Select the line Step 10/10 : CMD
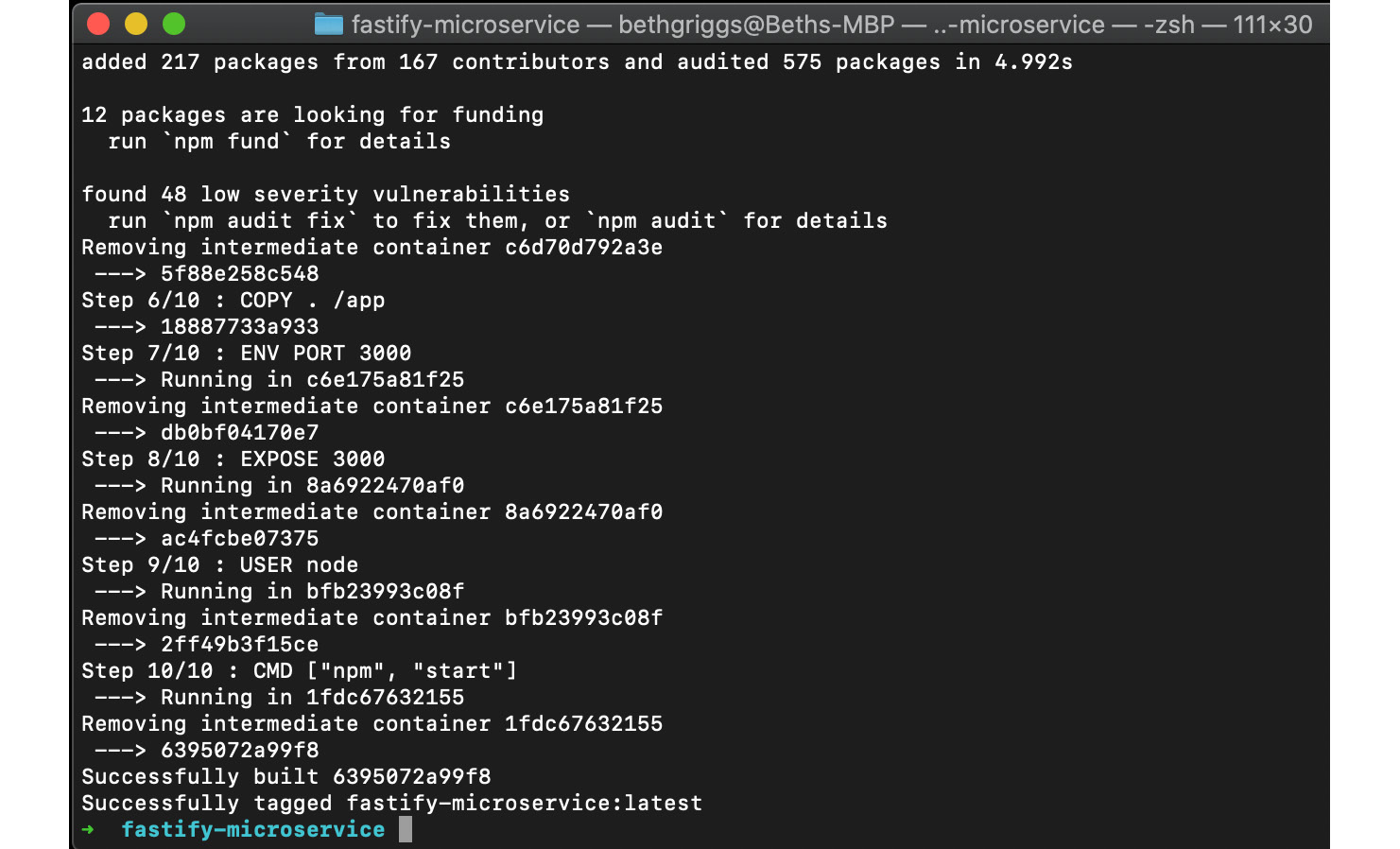The width and height of the screenshot is (1400, 849). coord(299,670)
